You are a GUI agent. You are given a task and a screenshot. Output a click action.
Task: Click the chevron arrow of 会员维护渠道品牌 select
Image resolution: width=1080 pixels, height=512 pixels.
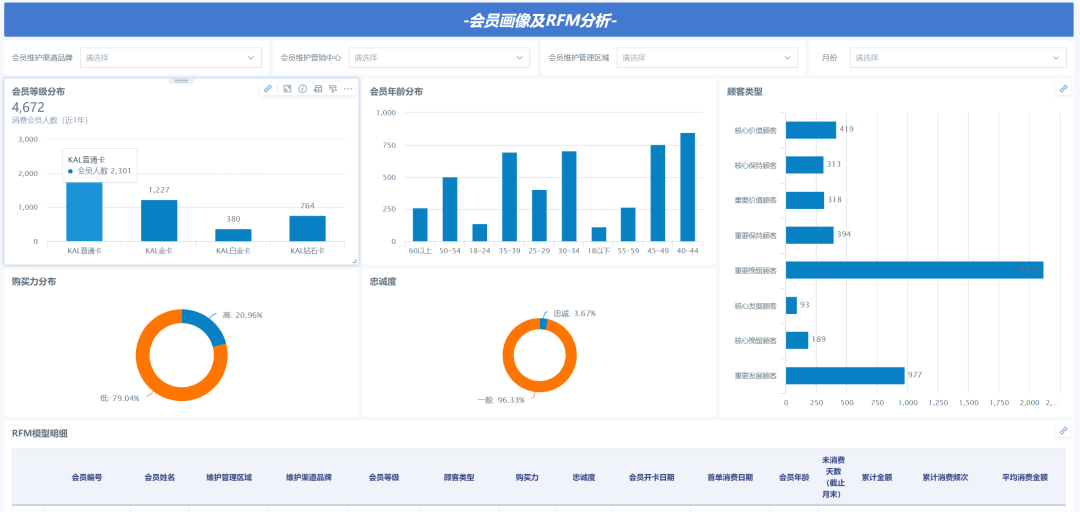click(x=251, y=58)
